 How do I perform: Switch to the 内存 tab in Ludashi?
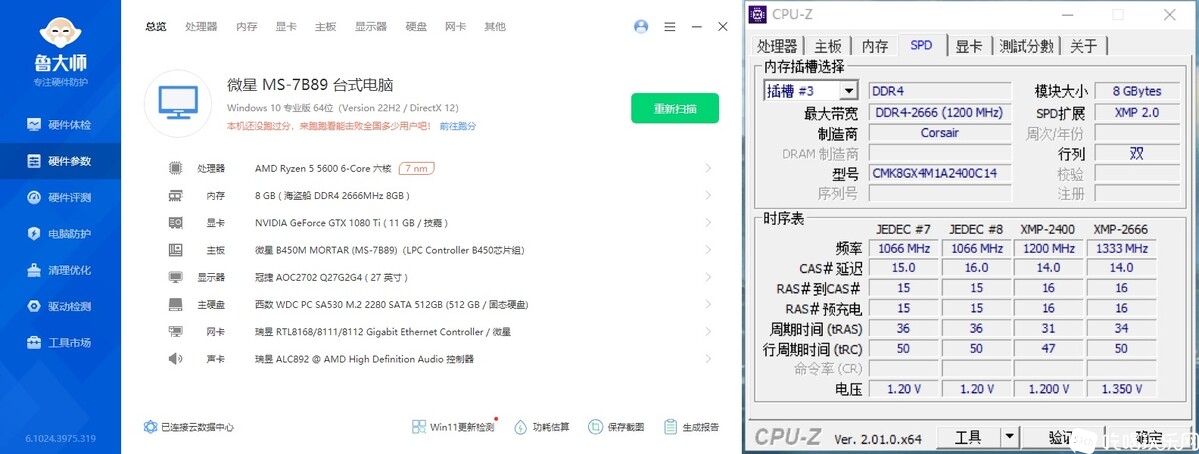coord(247,27)
